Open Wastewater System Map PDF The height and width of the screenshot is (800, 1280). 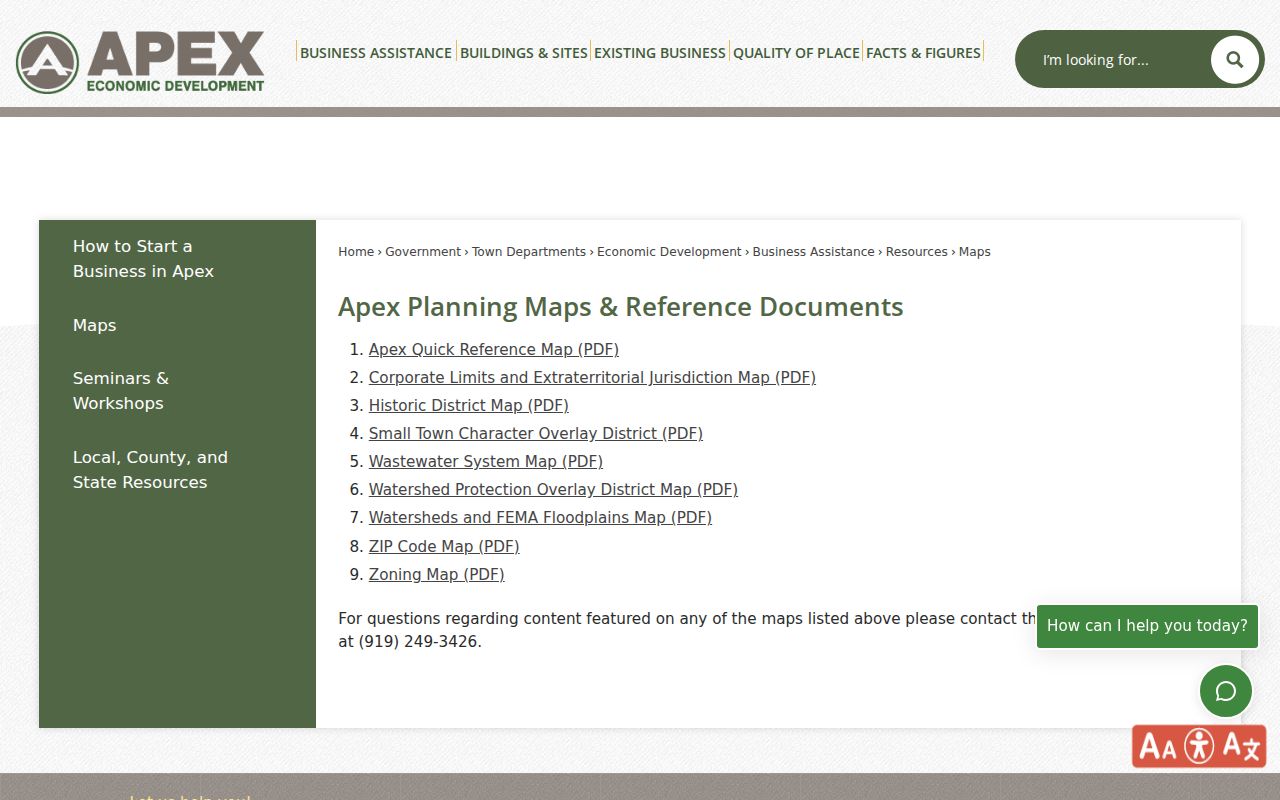486,461
